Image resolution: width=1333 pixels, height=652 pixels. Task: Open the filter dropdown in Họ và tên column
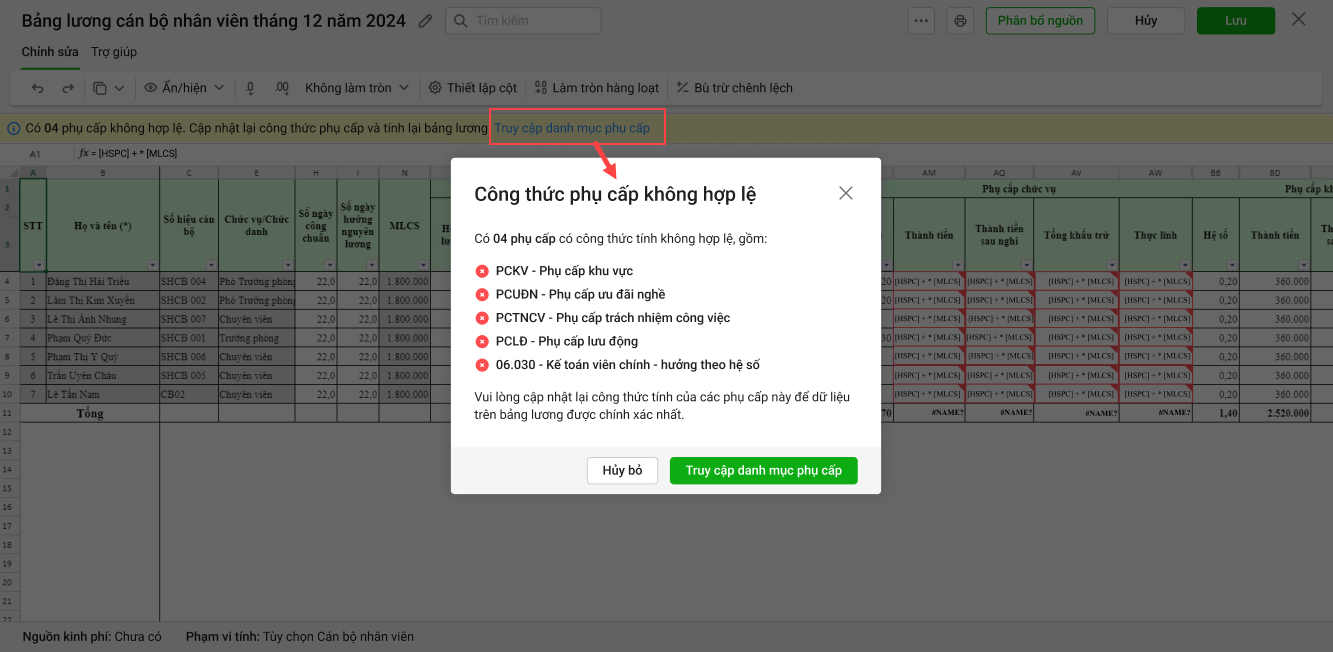coord(153,265)
